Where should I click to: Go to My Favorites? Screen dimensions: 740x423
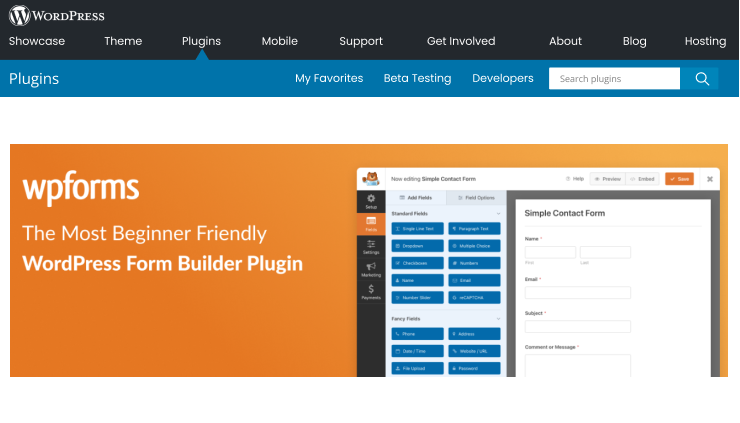[x=329, y=78]
